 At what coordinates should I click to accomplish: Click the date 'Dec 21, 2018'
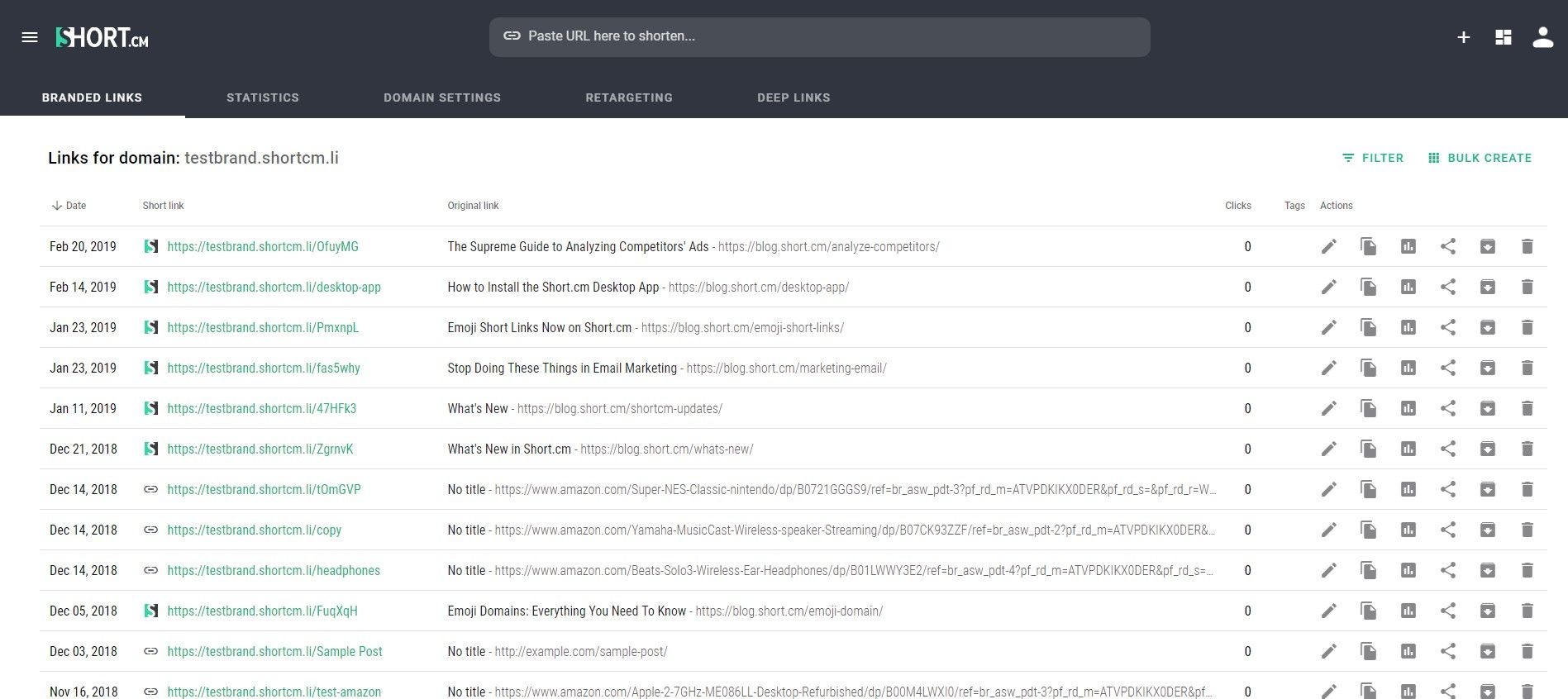tap(83, 449)
